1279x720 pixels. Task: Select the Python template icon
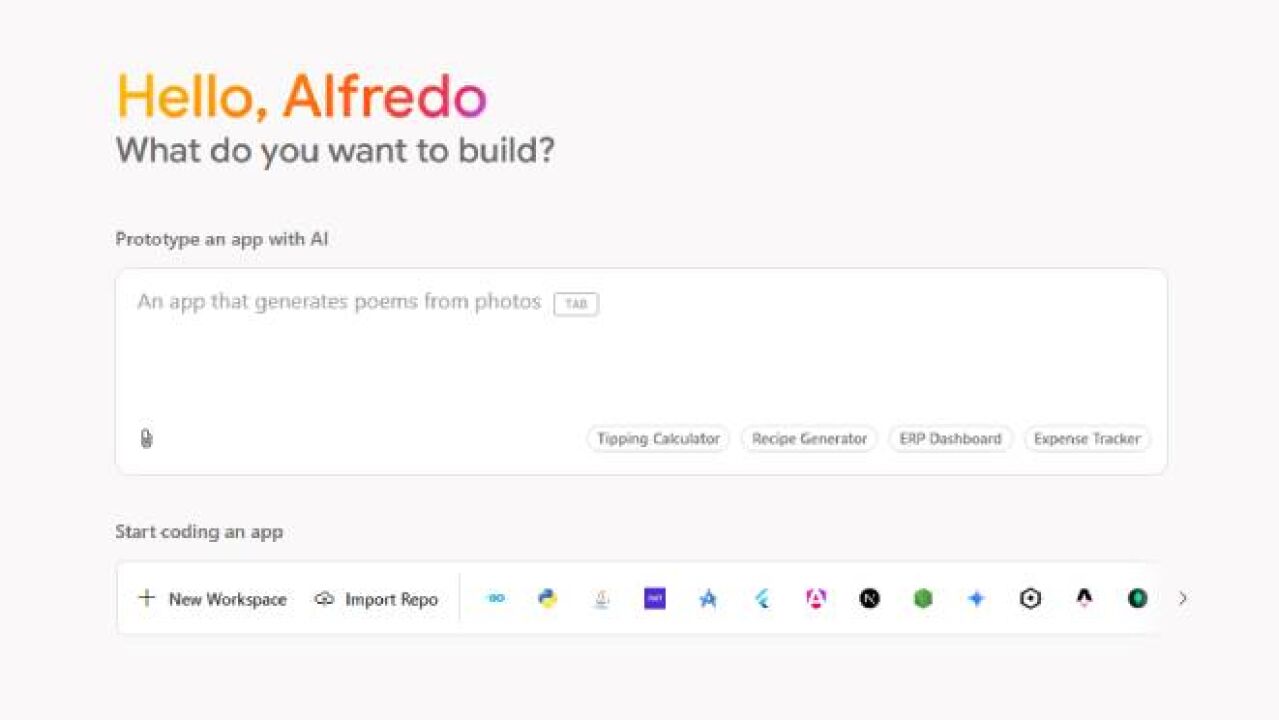547,598
